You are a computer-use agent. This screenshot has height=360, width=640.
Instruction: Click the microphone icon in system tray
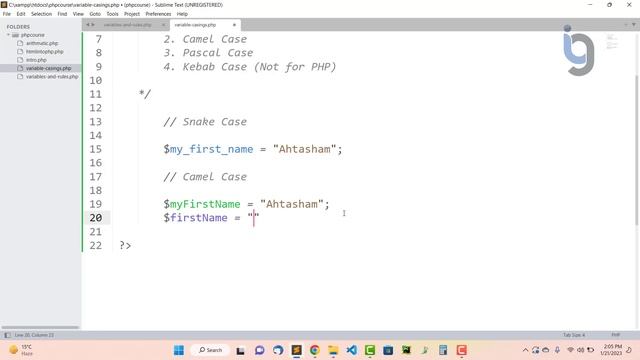(x=557, y=350)
